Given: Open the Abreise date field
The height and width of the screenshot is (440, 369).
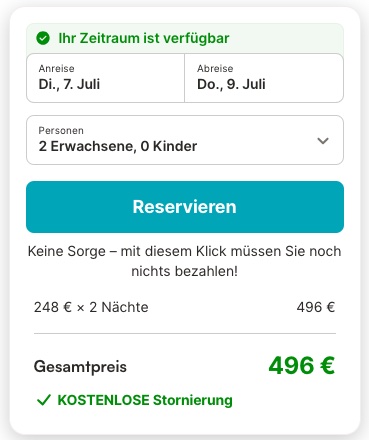Looking at the screenshot, I should pos(264,78).
